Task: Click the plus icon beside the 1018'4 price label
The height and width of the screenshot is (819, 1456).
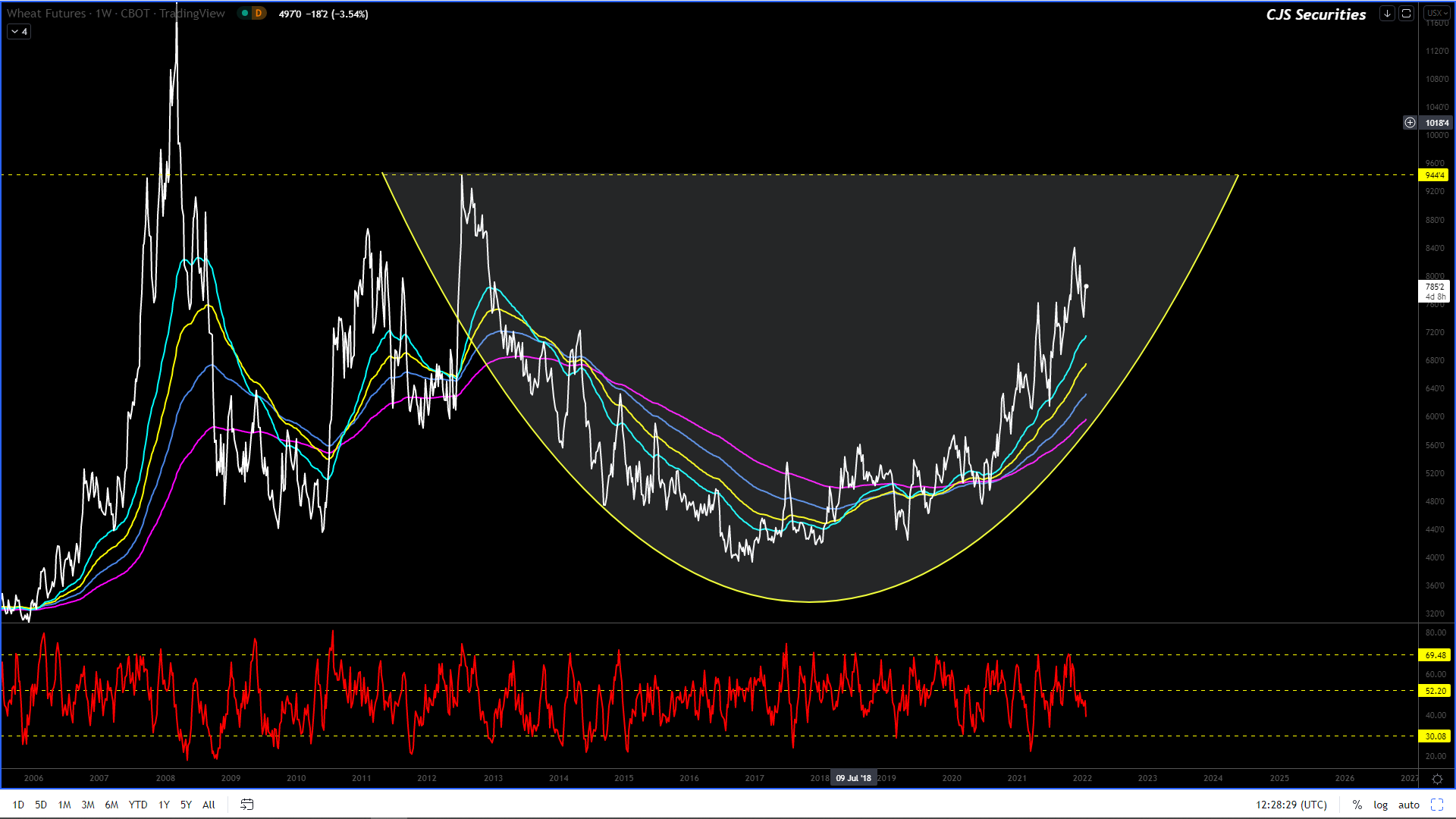Action: coord(1410,123)
